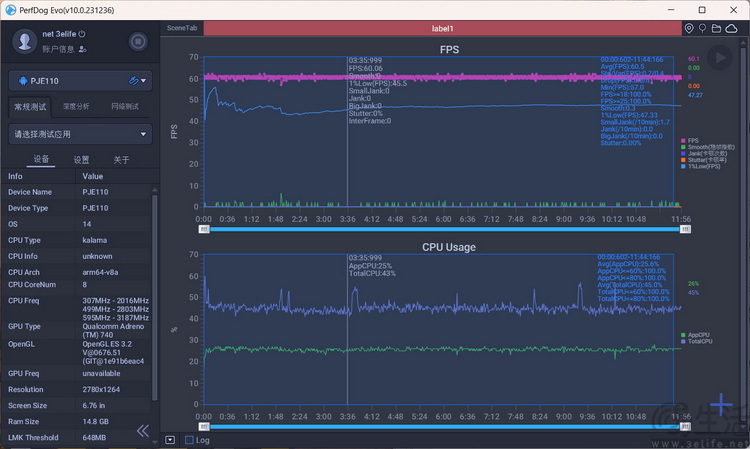The width and height of the screenshot is (750, 449).
Task: Click the add chart plus icon
Action: pyautogui.click(x=720, y=407)
